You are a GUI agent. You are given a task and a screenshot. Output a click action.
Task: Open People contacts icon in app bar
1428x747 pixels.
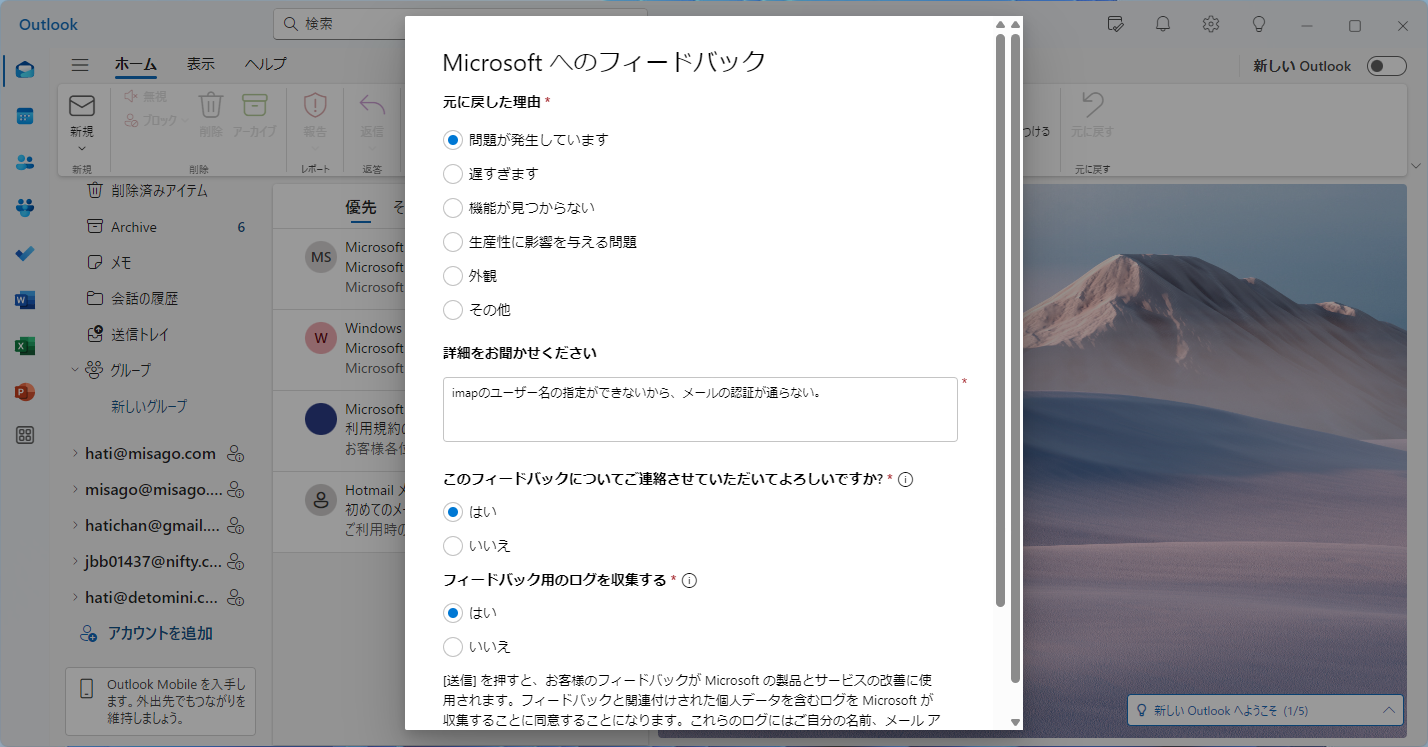click(x=25, y=162)
